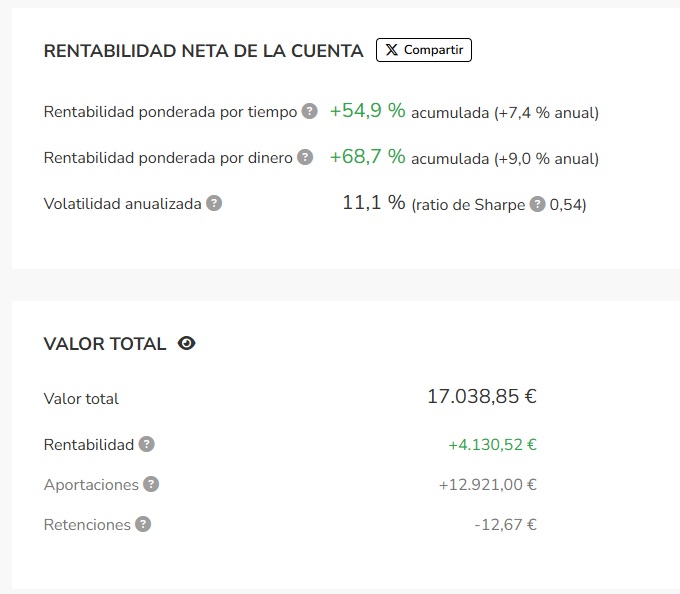680x594 pixels.
Task: Click the VALOR TOTAL section heading
Action: (105, 344)
